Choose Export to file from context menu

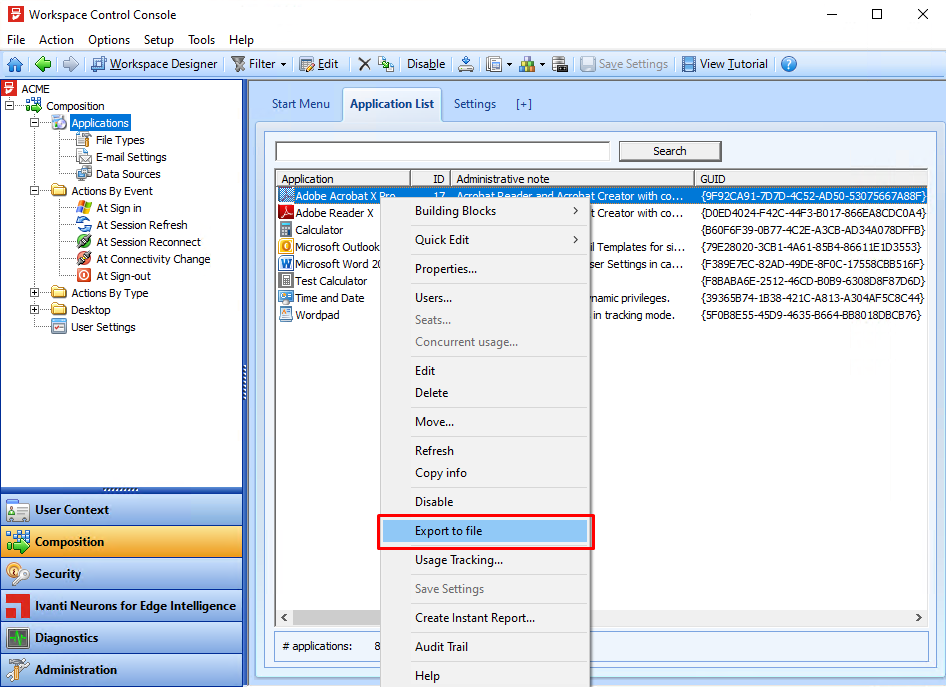coord(484,531)
